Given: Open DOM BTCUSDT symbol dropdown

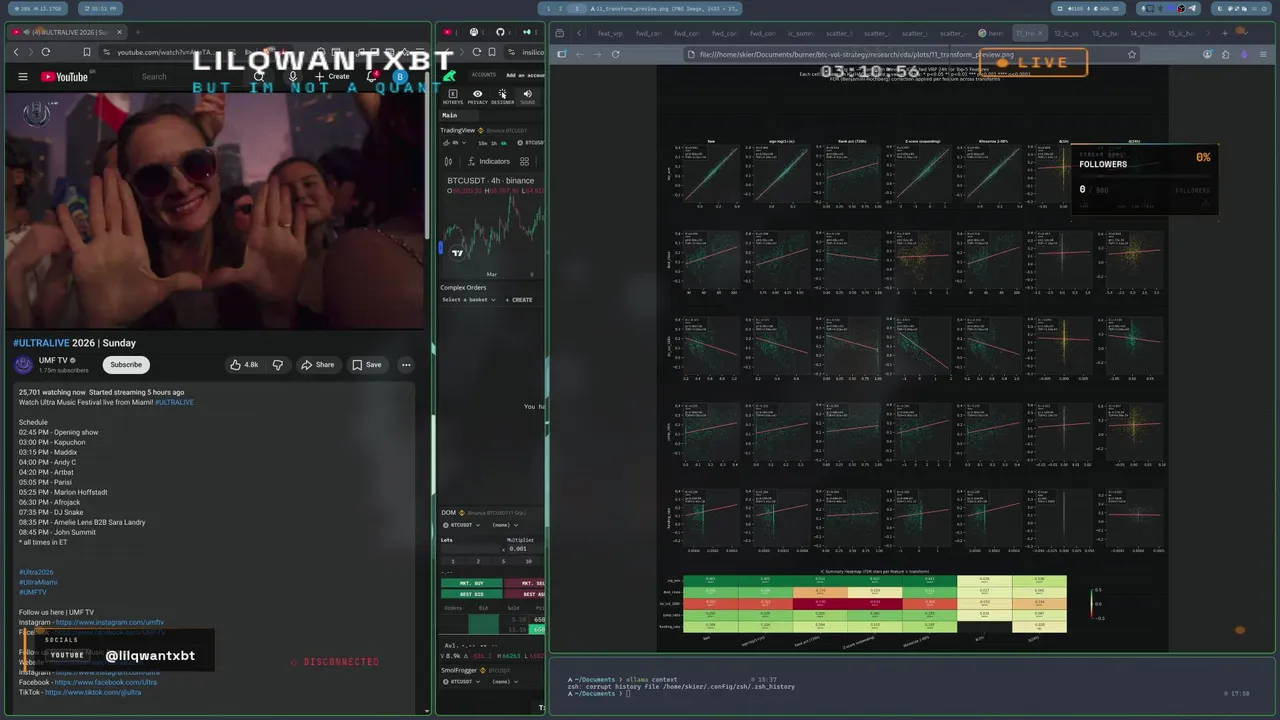Looking at the screenshot, I should click(460, 525).
